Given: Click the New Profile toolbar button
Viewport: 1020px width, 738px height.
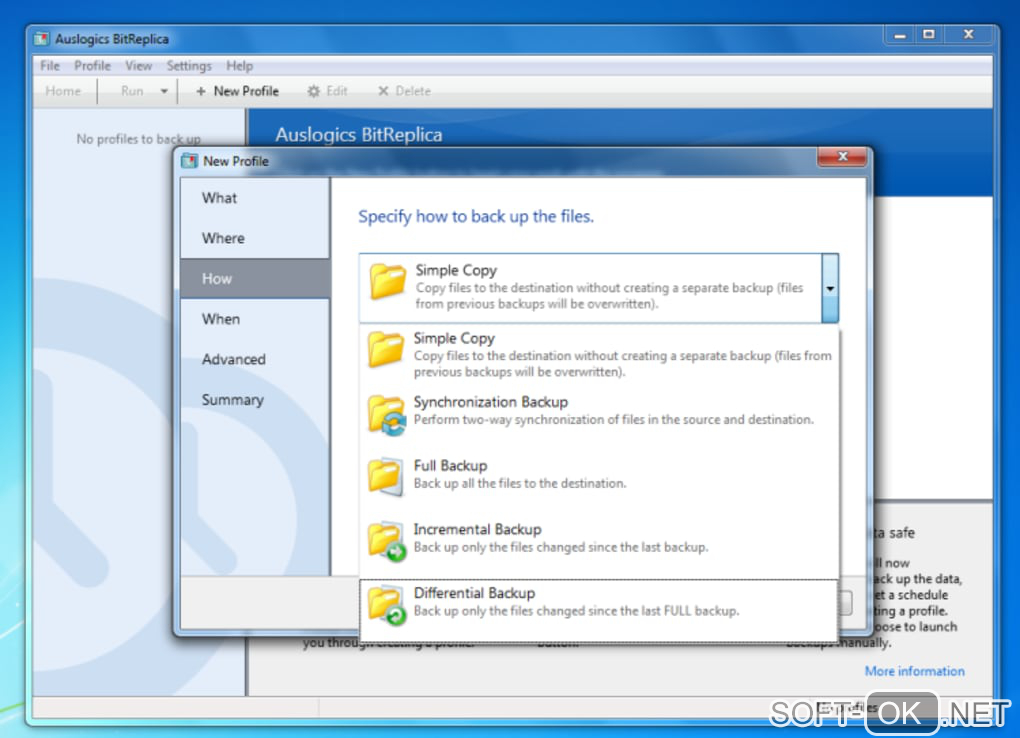Looking at the screenshot, I should pyautogui.click(x=237, y=91).
